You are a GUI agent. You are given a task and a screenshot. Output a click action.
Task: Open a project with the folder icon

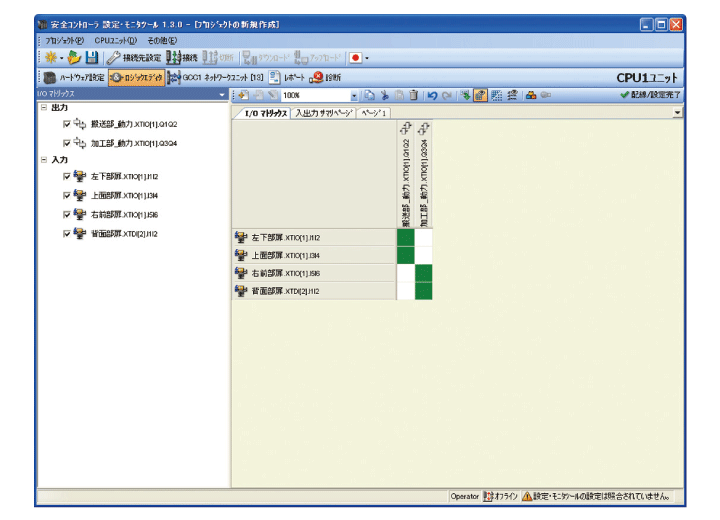[73, 58]
